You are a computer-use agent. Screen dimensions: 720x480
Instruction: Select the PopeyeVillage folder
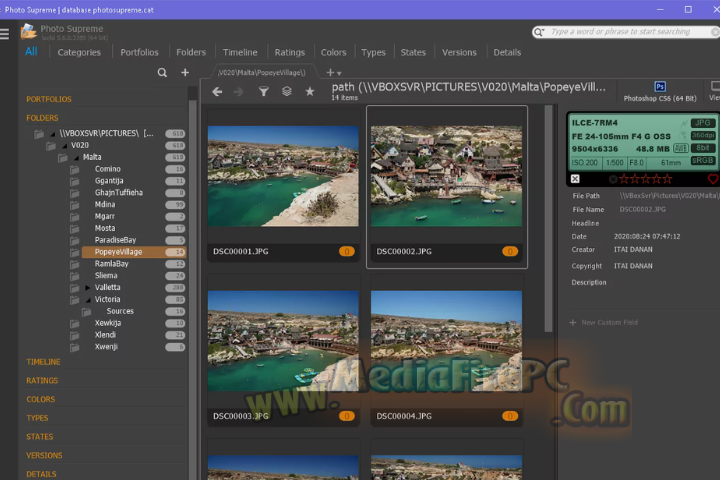tap(134, 252)
